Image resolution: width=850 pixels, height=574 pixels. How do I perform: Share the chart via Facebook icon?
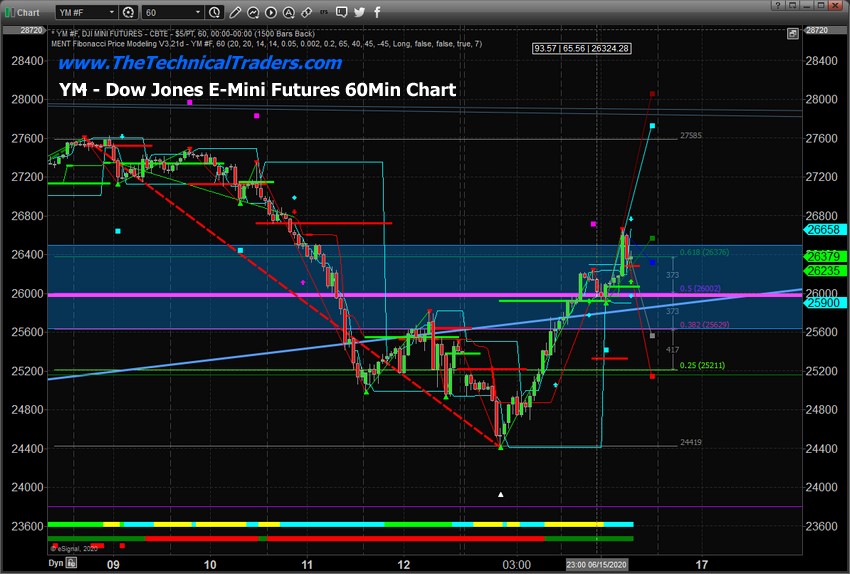[376, 12]
